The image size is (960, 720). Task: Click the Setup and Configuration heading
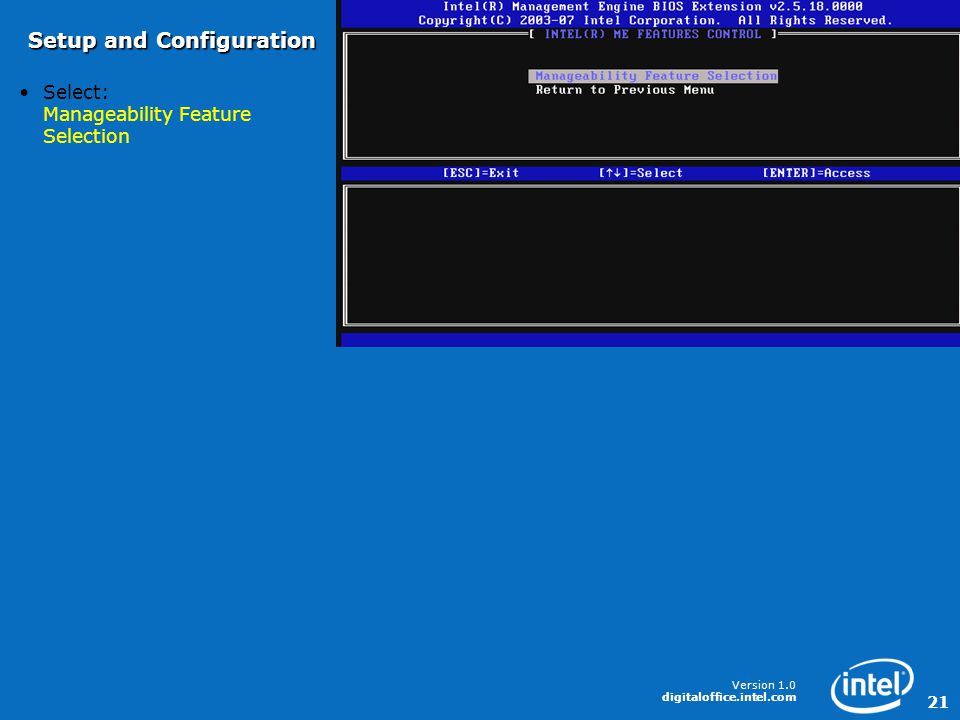(x=171, y=40)
